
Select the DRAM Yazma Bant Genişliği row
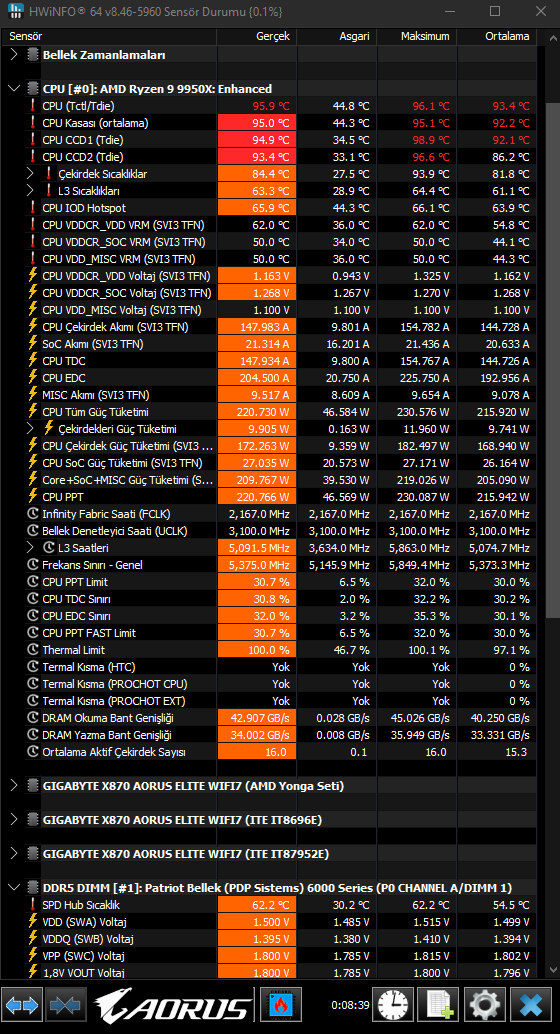click(270, 735)
